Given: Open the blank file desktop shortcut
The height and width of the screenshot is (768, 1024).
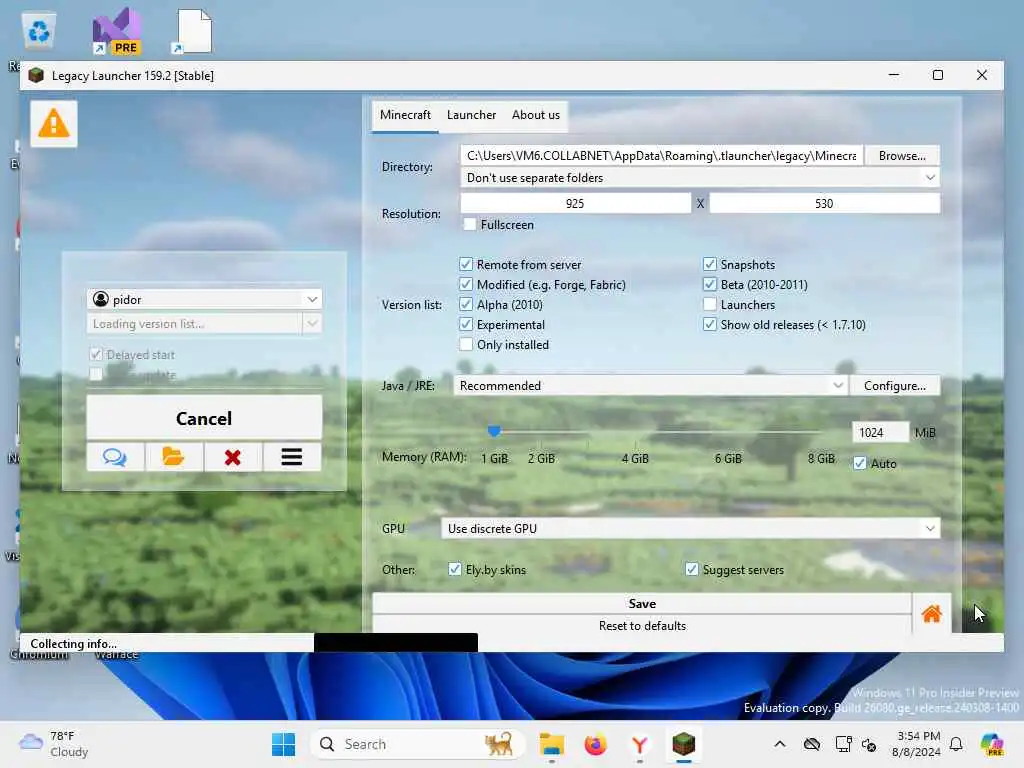Looking at the screenshot, I should point(193,31).
